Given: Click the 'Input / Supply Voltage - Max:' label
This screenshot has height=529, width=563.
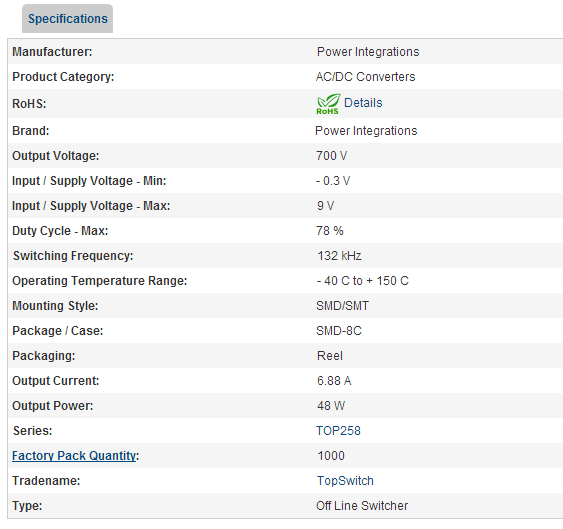Looking at the screenshot, I should [x=91, y=206].
